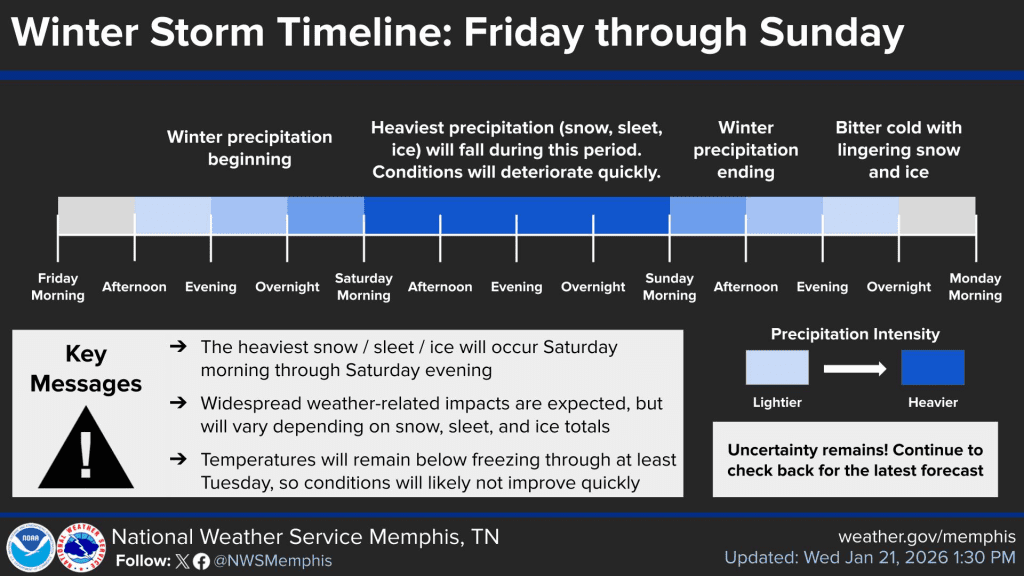Click the NOAA logo icon
Image resolution: width=1024 pixels, height=576 pixels.
[31, 547]
